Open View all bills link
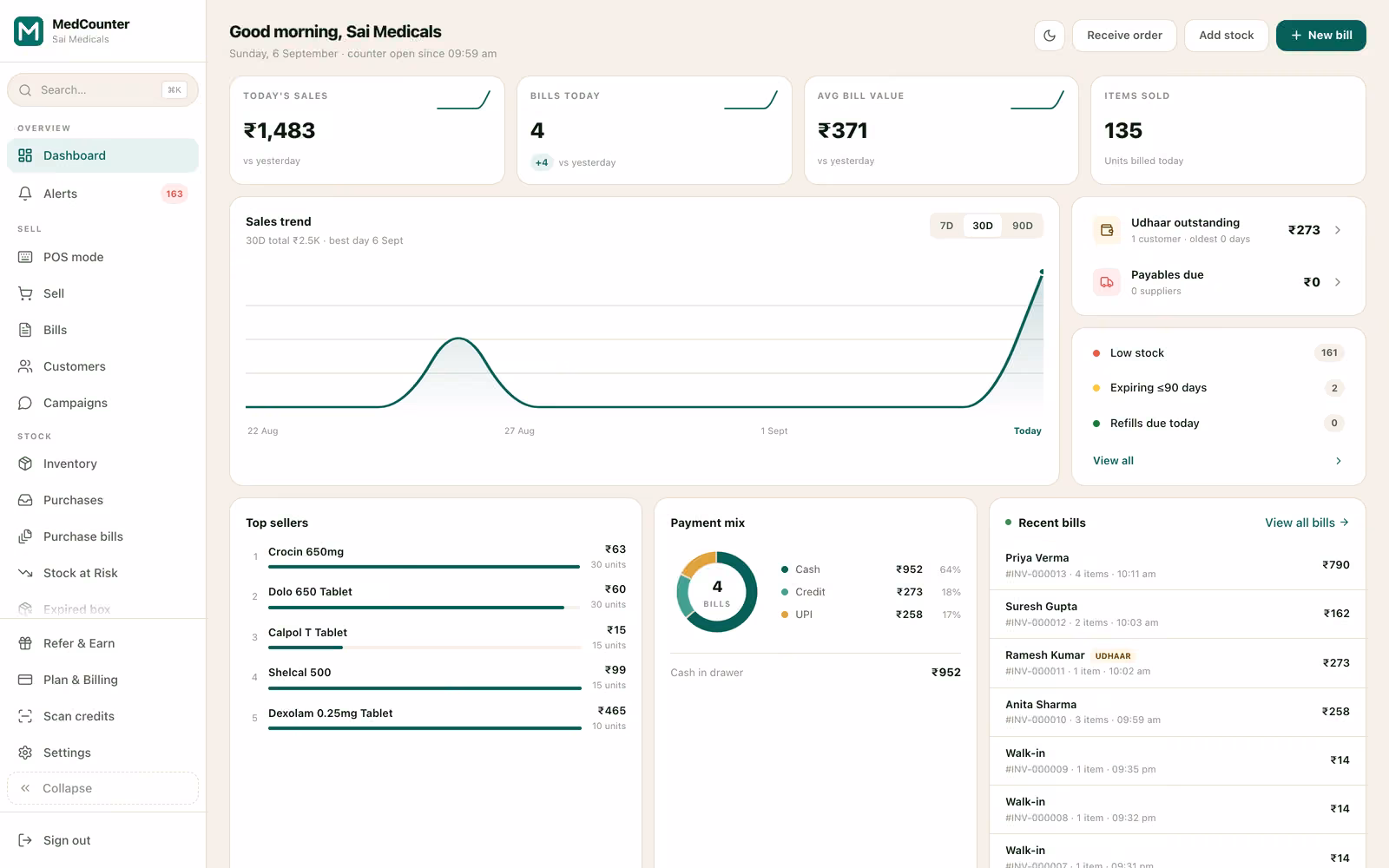Image resolution: width=1389 pixels, height=868 pixels. click(x=1307, y=523)
